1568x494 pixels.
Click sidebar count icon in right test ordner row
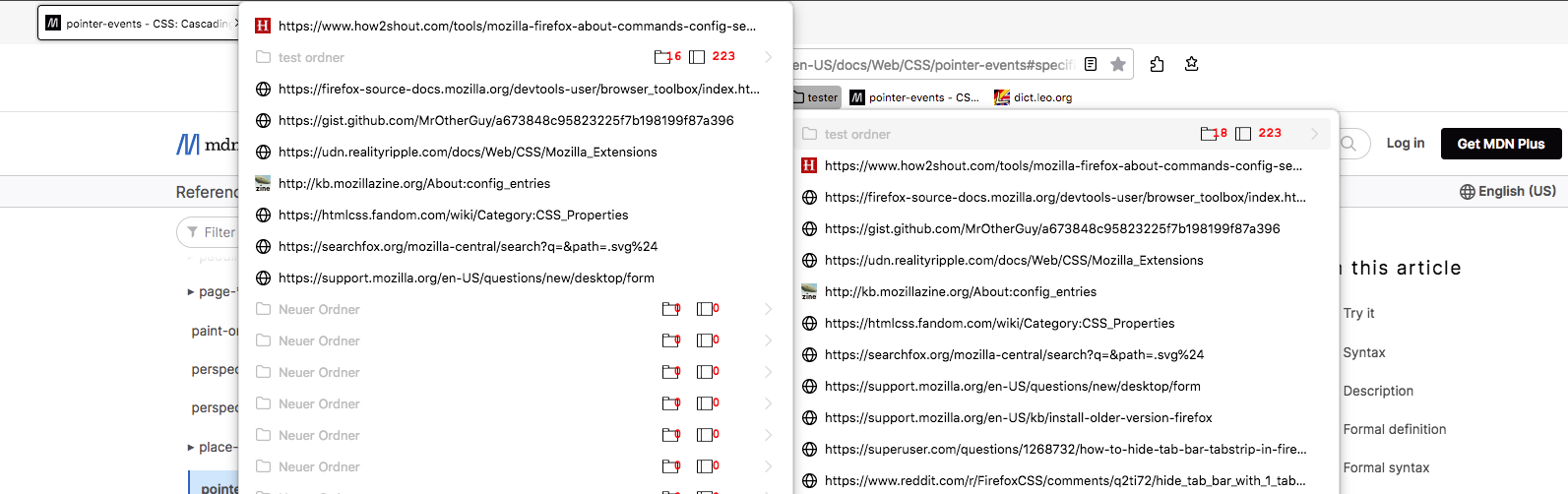click(x=1243, y=134)
